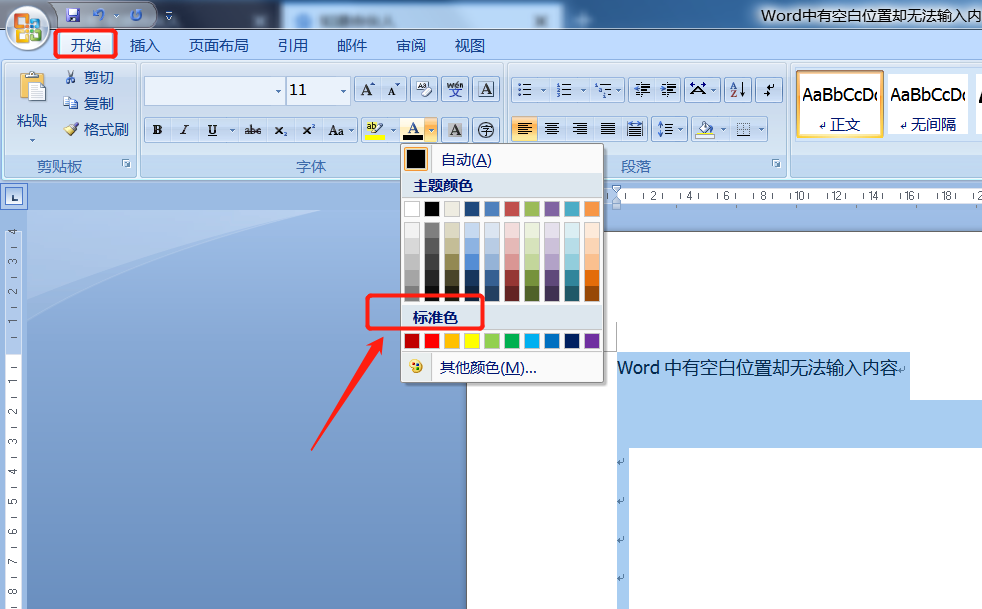This screenshot has height=609, width=982.
Task: Switch to the 审阅 tab
Action: 411,45
